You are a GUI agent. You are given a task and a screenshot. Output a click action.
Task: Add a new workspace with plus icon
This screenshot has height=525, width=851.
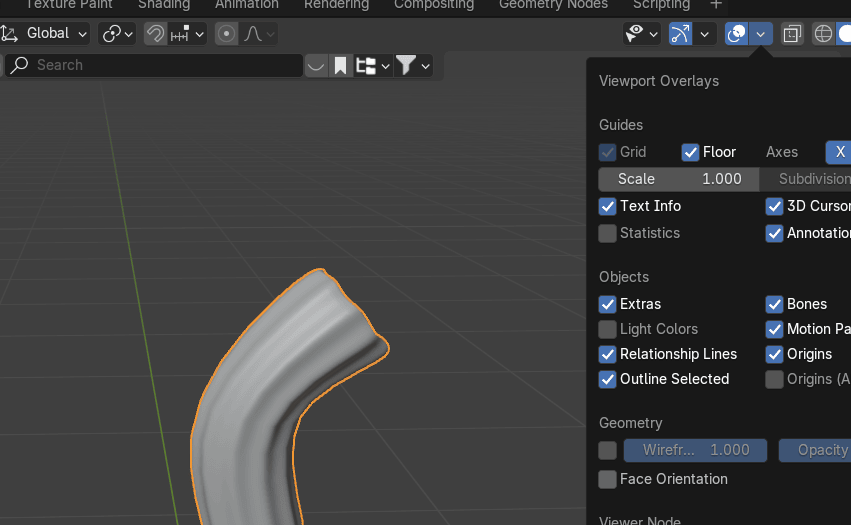tap(716, 5)
